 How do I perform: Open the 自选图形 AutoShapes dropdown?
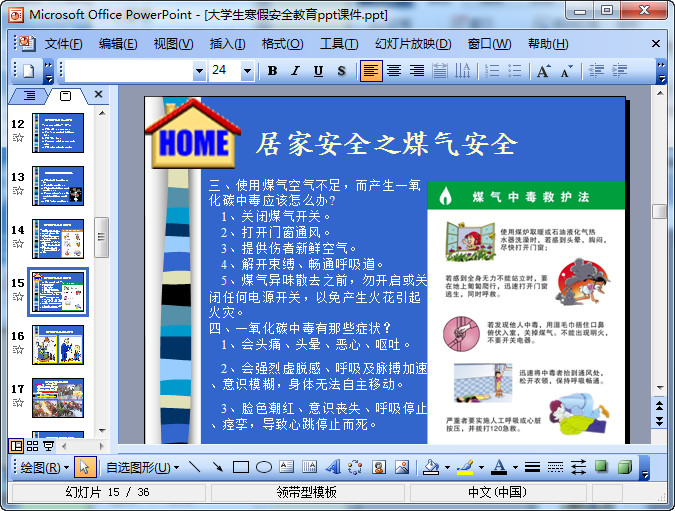tap(142, 467)
